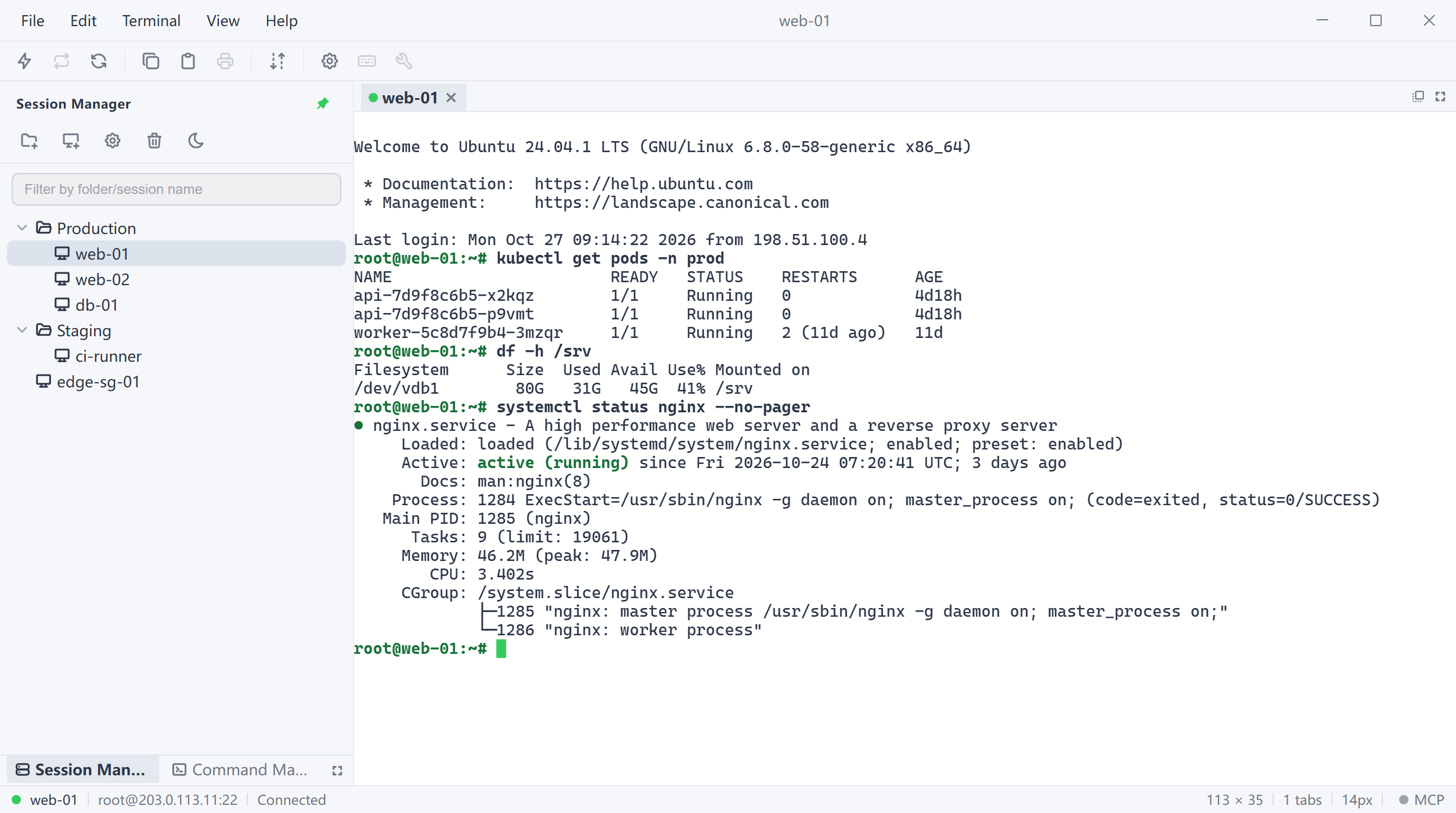Screen dimensions: 1456x813
Task: Click the MCP status indicator
Action: coord(1421,800)
